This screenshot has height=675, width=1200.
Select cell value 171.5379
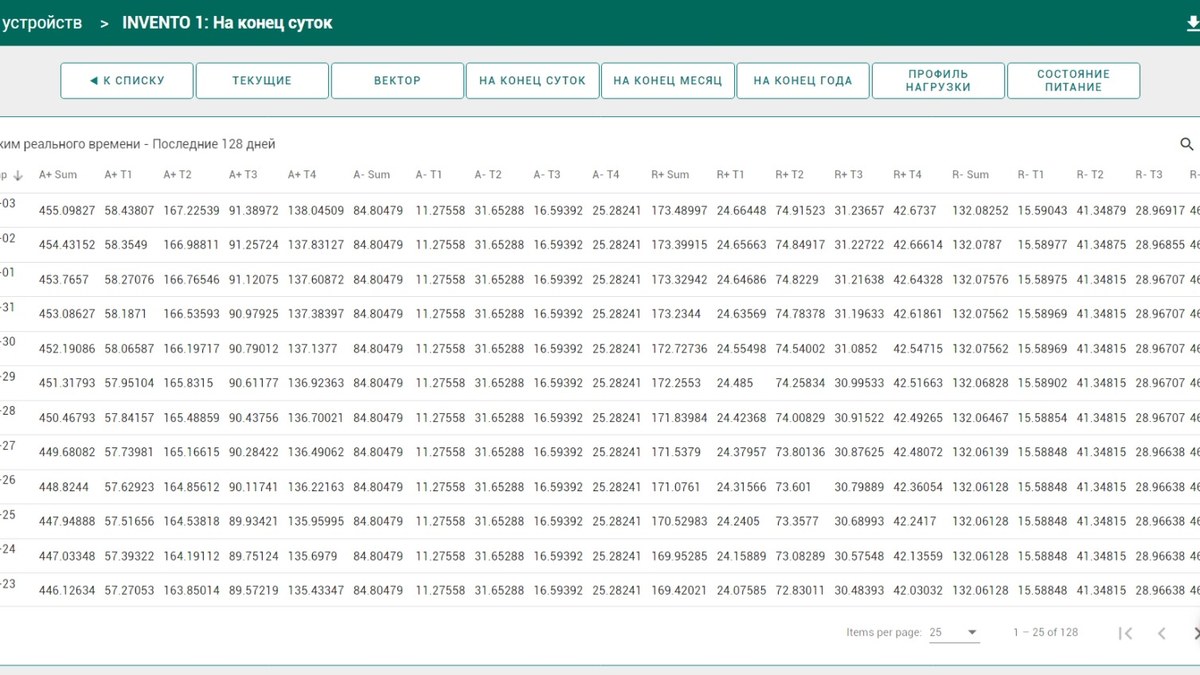(676, 452)
